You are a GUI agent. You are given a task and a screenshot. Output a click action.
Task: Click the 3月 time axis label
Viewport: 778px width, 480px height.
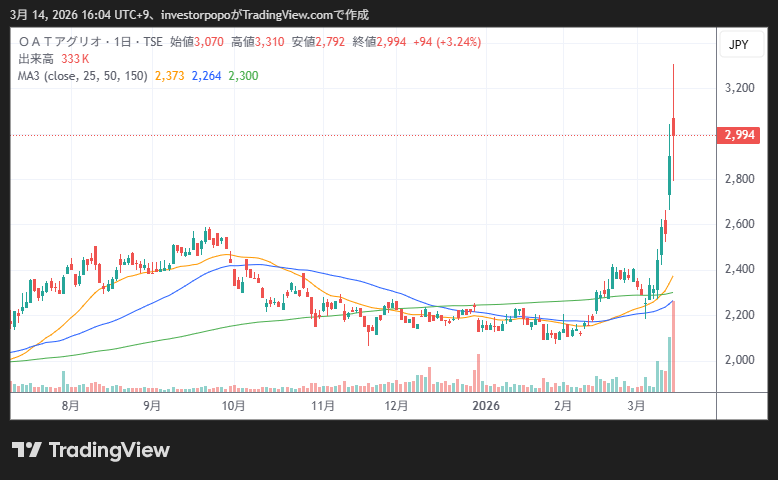coord(636,406)
